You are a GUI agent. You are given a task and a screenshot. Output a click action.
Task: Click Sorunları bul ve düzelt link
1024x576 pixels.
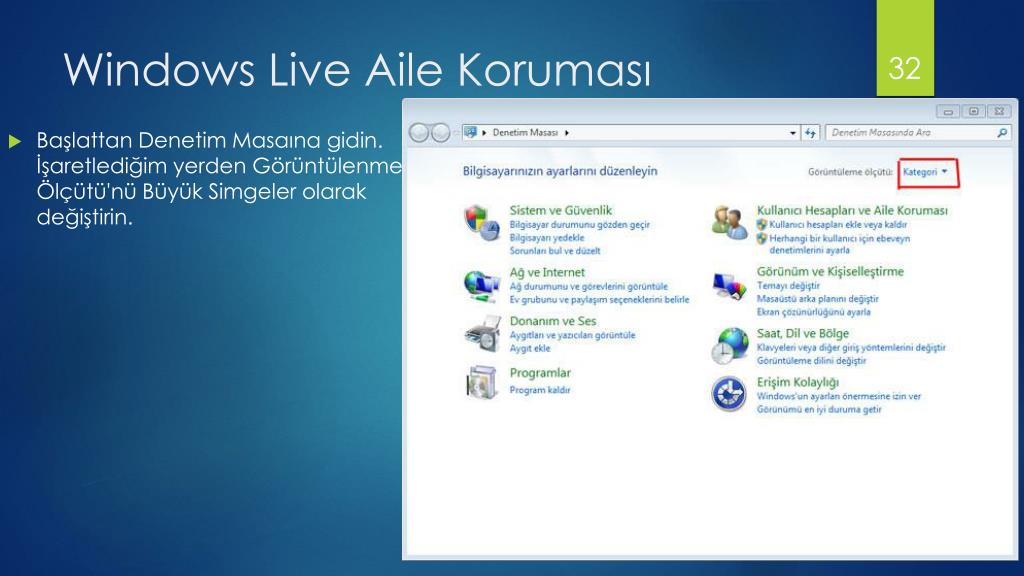[x=554, y=251]
